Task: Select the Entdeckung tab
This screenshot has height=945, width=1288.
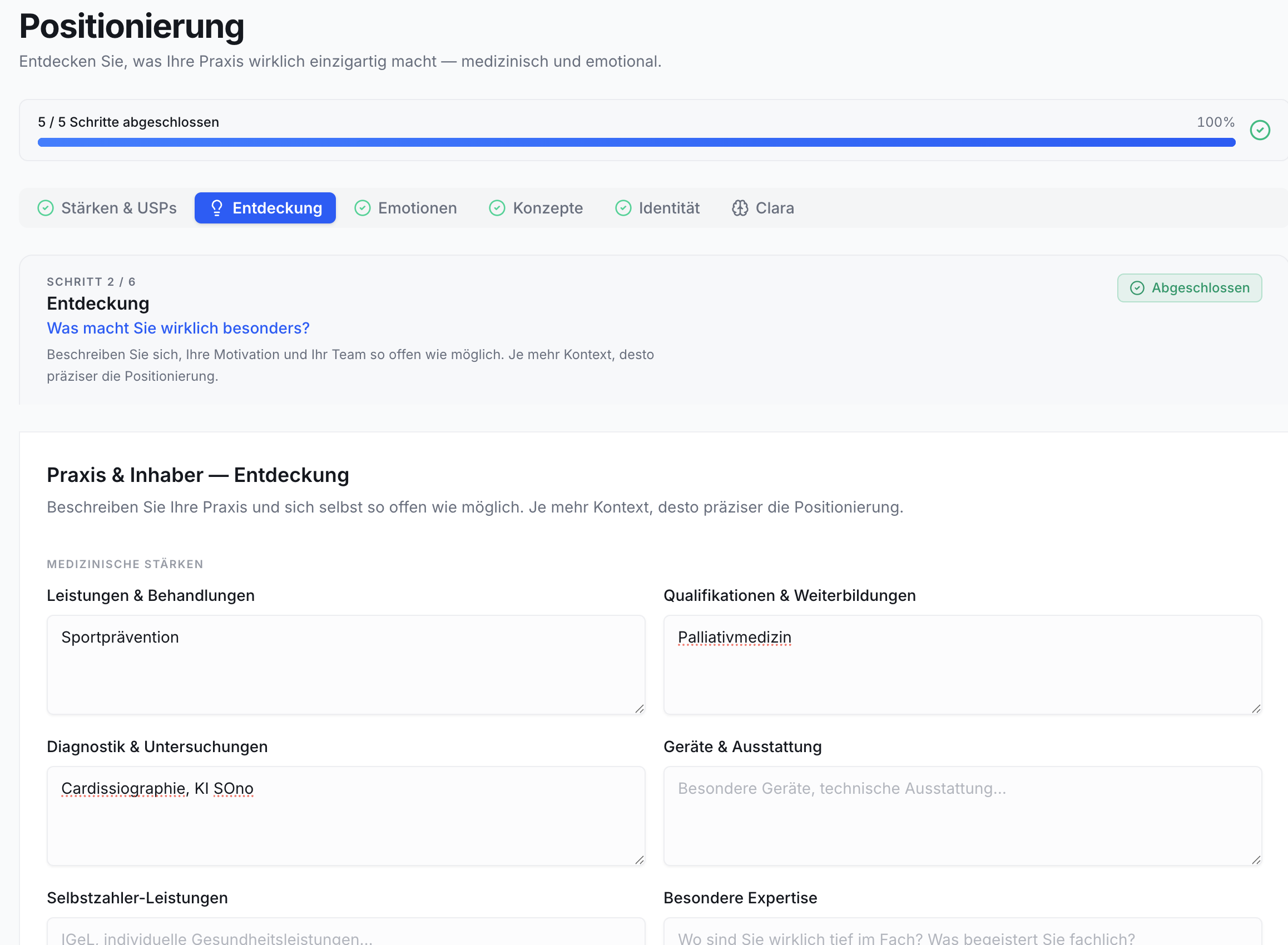Action: pos(265,208)
